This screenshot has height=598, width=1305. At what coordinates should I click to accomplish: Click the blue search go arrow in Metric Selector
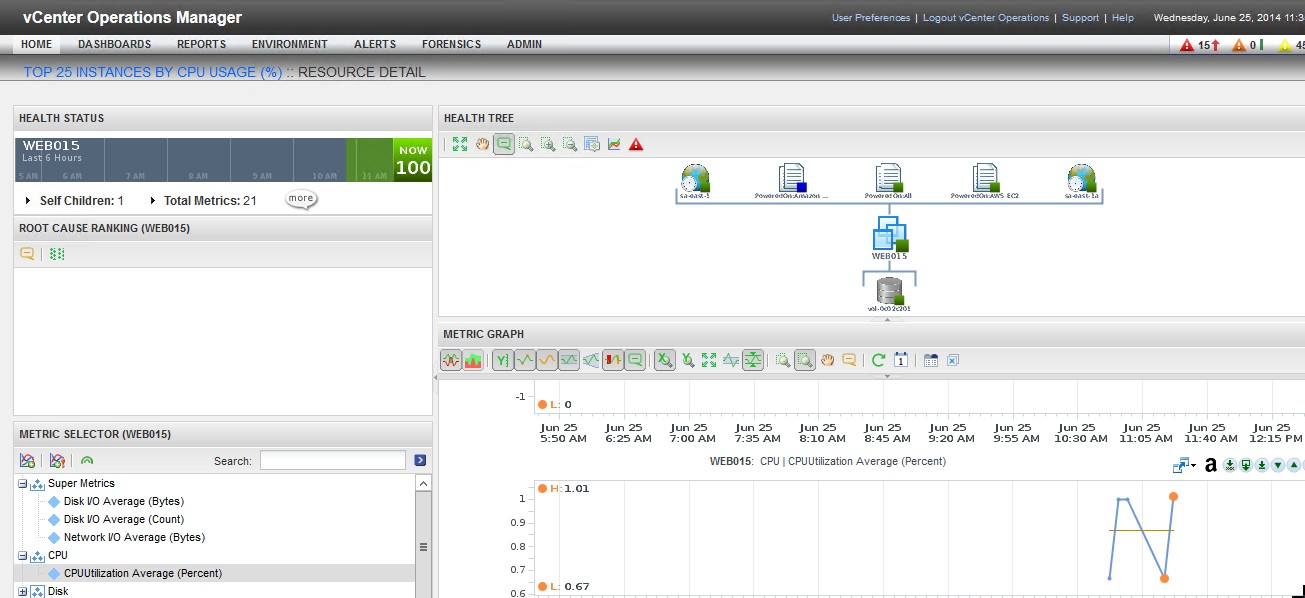(x=420, y=460)
